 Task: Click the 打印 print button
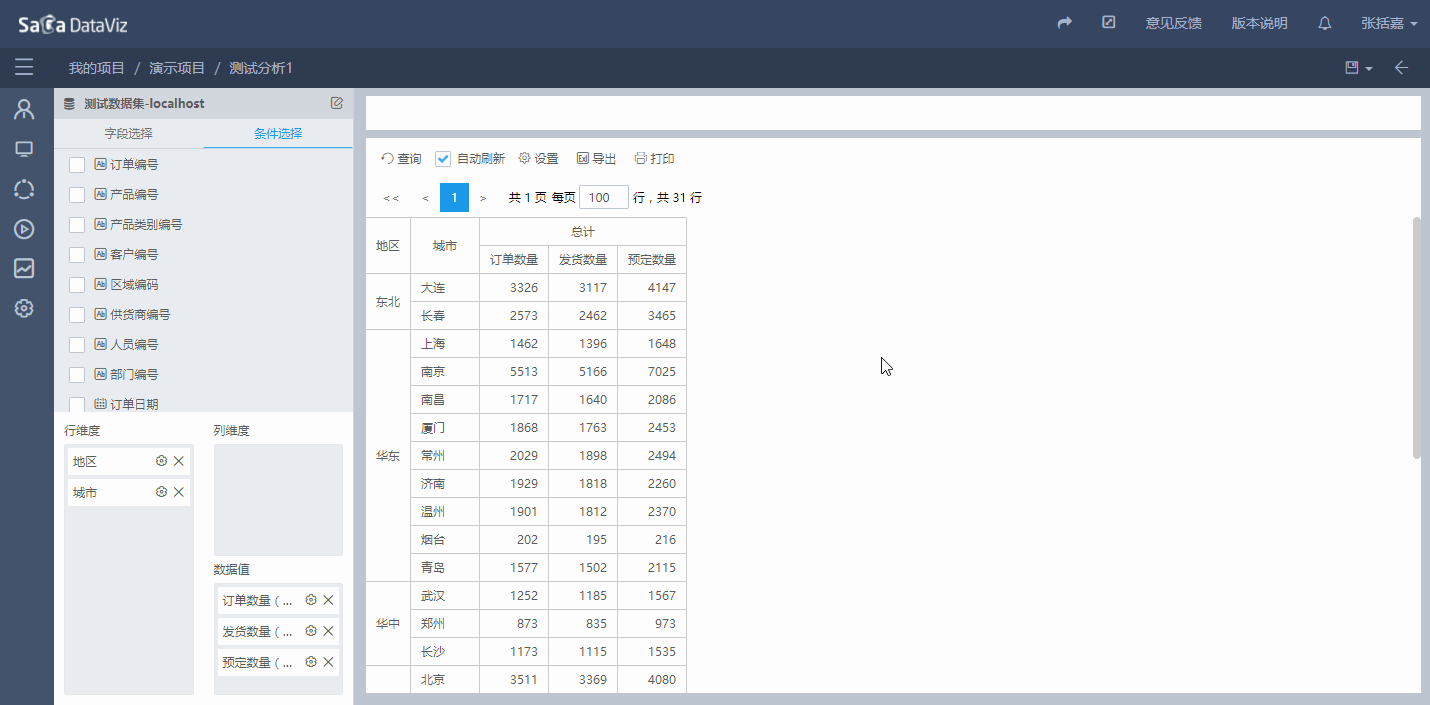(654, 159)
